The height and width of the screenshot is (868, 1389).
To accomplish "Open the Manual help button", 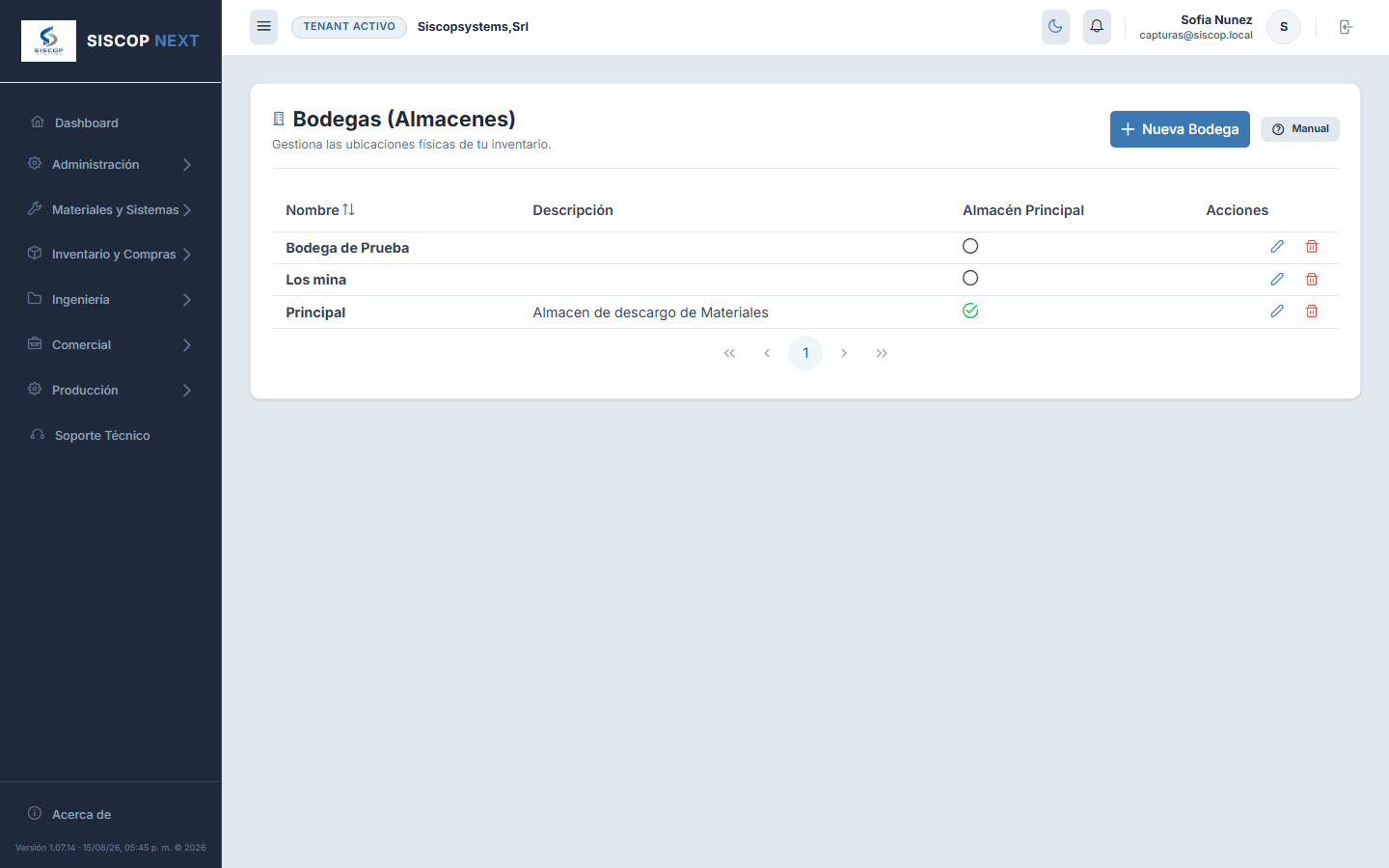I will pos(1300,129).
